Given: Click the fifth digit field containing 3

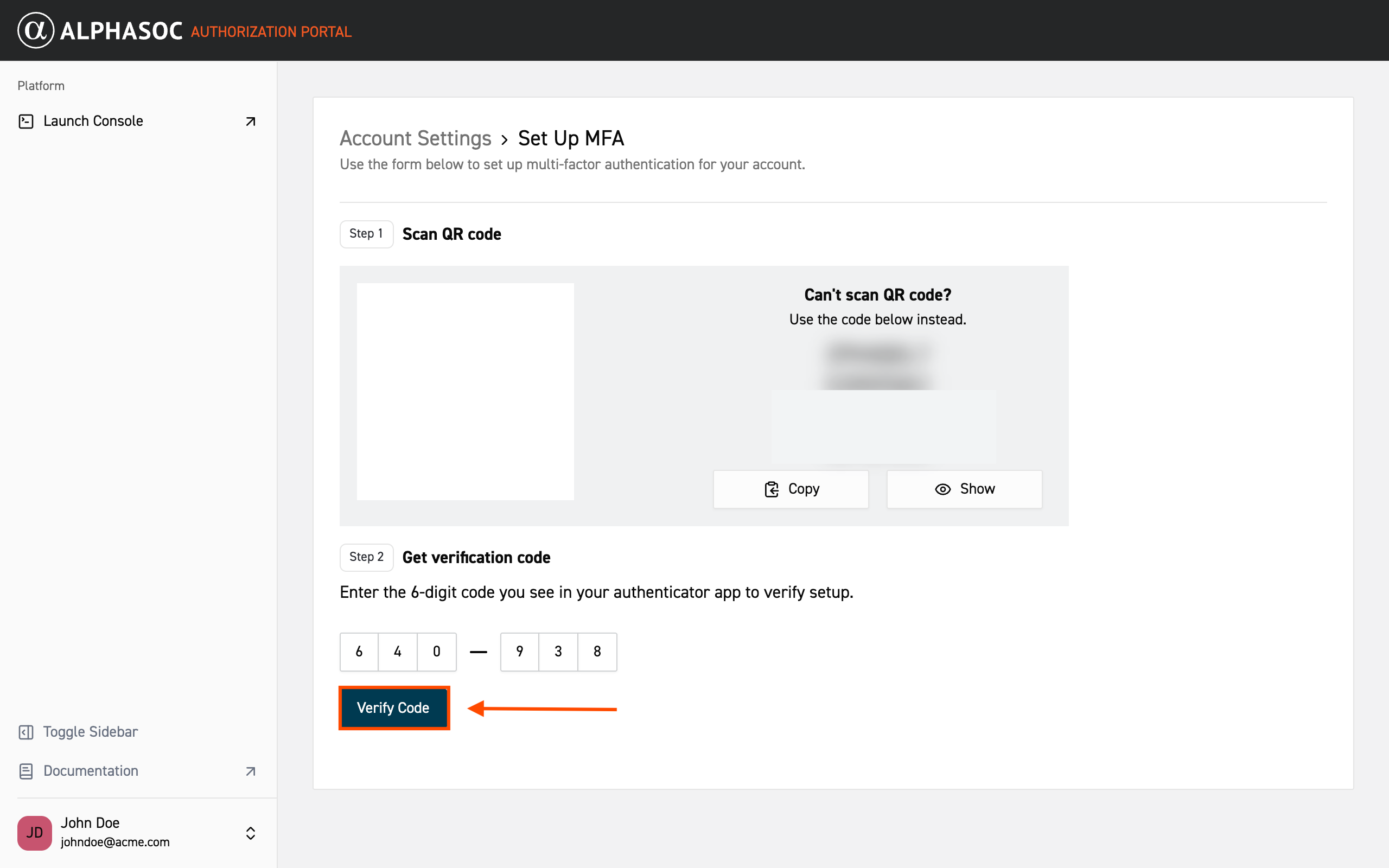Looking at the screenshot, I should 558,652.
